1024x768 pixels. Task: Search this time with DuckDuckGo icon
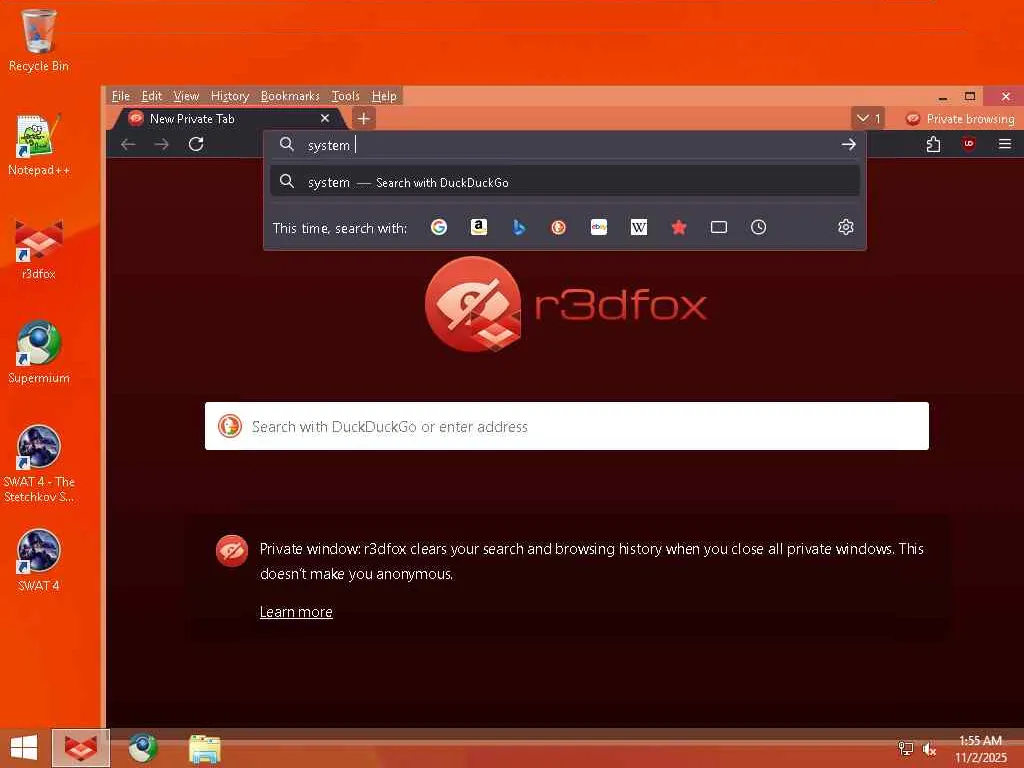click(558, 227)
